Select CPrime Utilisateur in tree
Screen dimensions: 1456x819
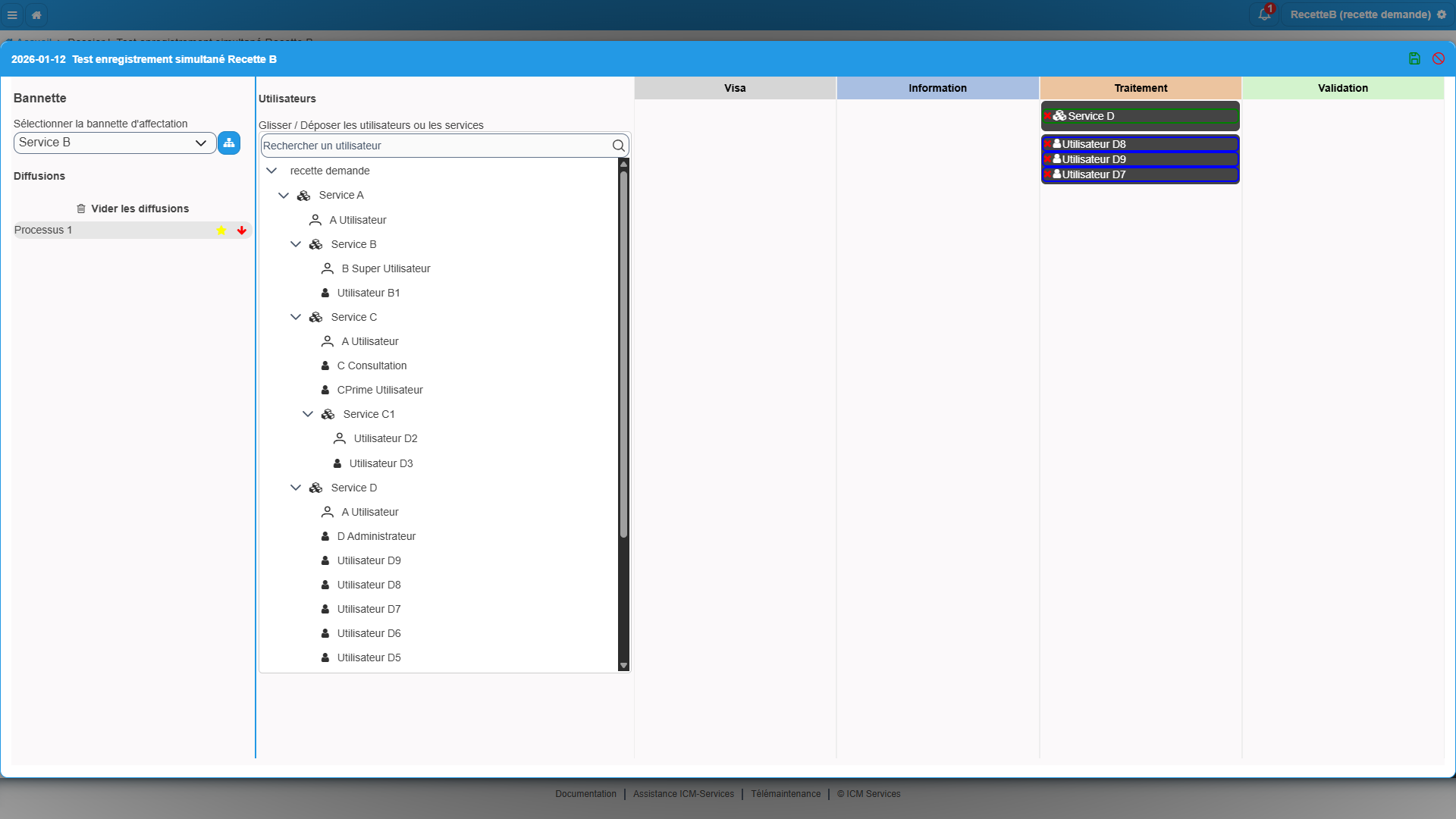380,390
